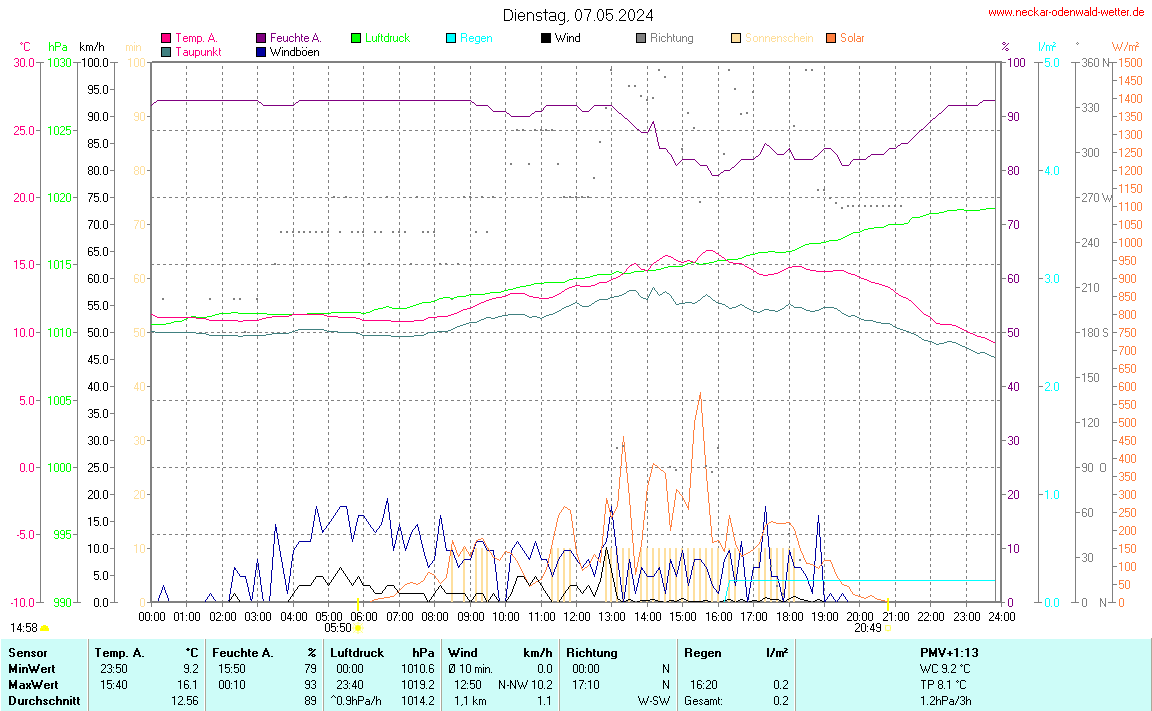The image size is (1152, 711).
Task: Click the cyan Regen legend square
Action: tap(451, 38)
